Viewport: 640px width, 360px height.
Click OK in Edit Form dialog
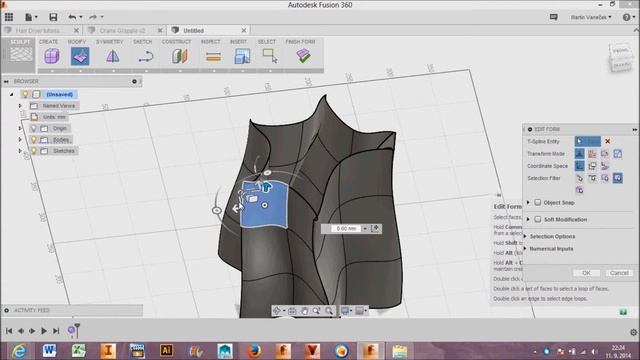(x=586, y=273)
